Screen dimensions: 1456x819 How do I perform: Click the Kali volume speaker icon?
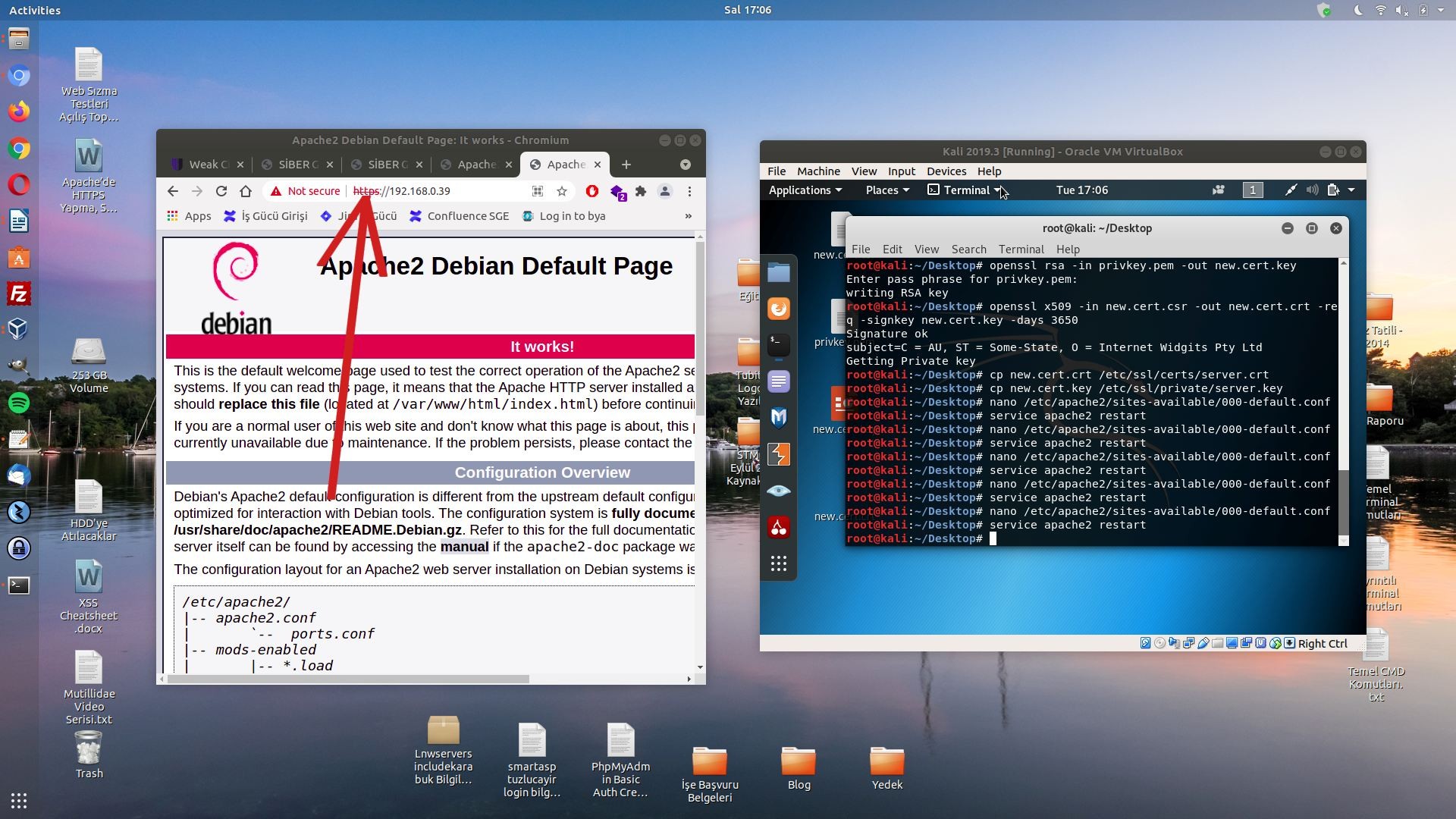tap(1312, 190)
